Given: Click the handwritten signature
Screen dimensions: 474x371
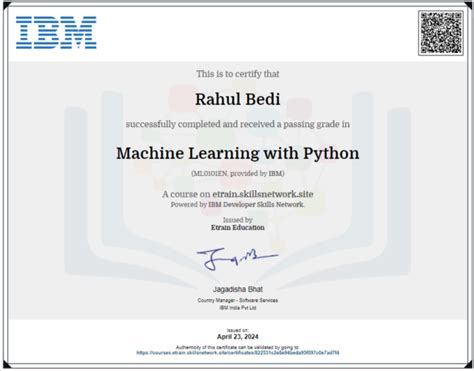Looking at the screenshot, I should [x=237, y=258].
